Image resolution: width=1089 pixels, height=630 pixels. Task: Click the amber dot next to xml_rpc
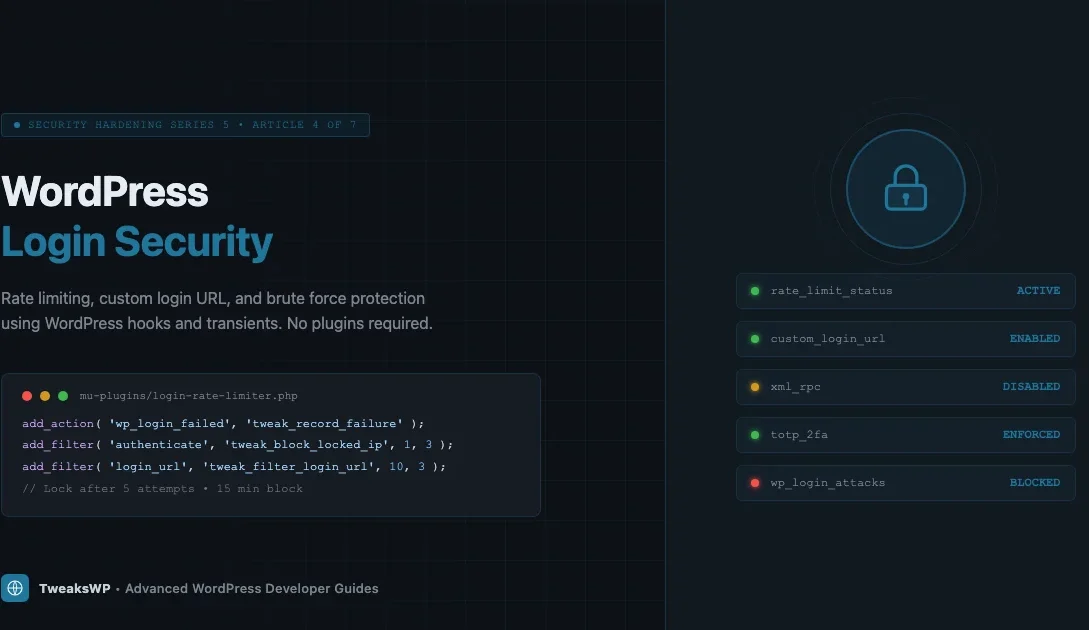point(754,386)
